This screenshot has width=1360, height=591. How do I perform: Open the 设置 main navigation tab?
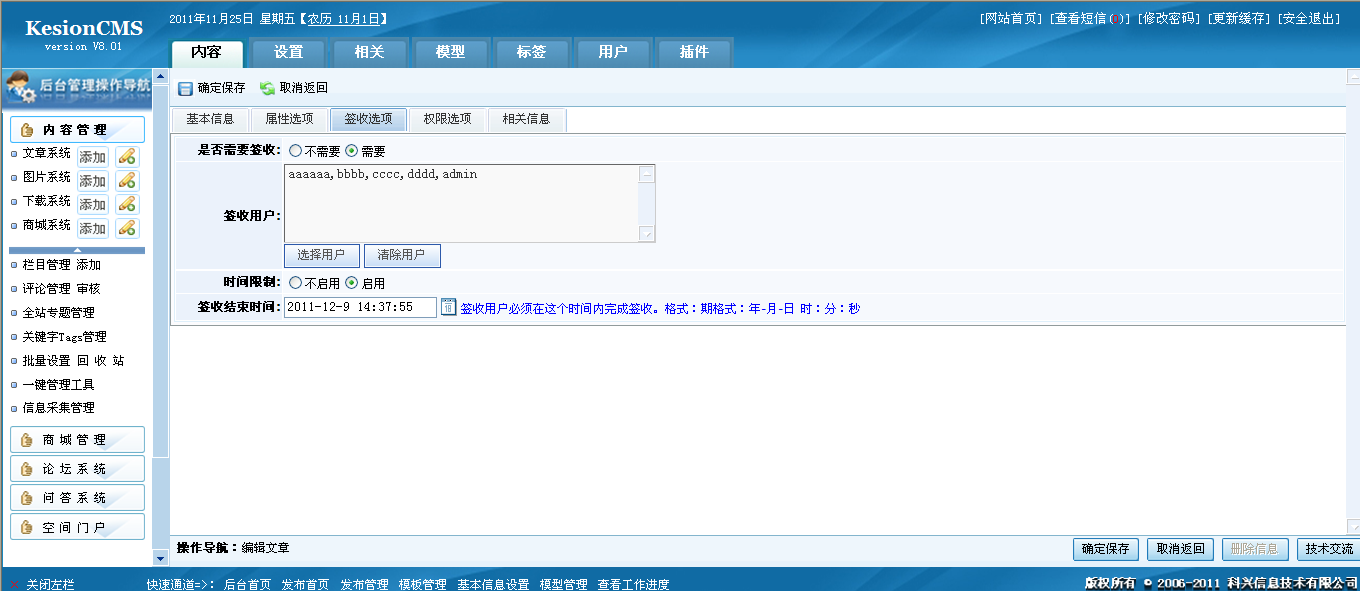pos(288,52)
